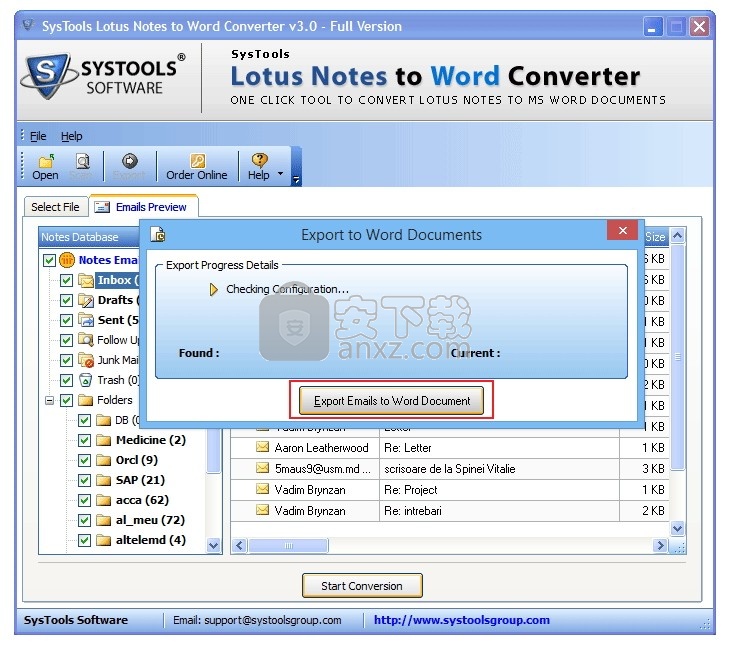Image resolution: width=735 pixels, height=645 pixels.
Task: Click the Open toolbar icon
Action: (46, 161)
